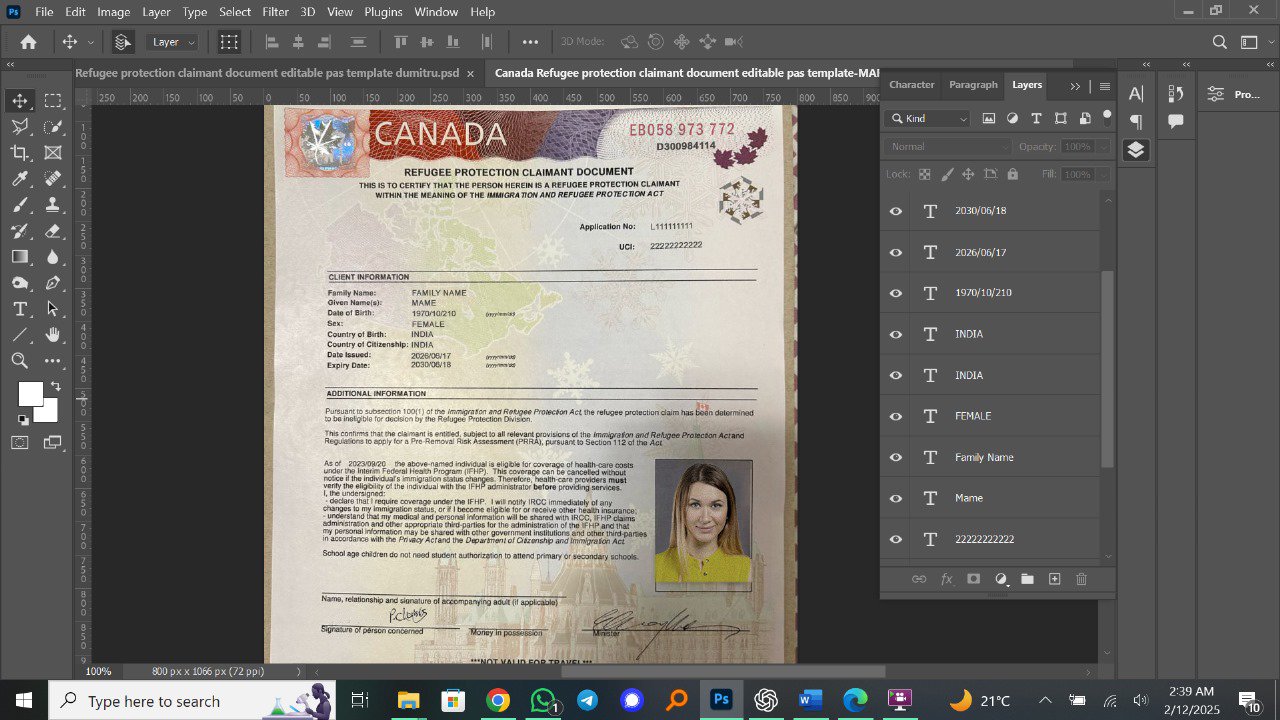This screenshot has width=1280, height=720.
Task: Select the Move tool in toolbox
Action: click(20, 101)
